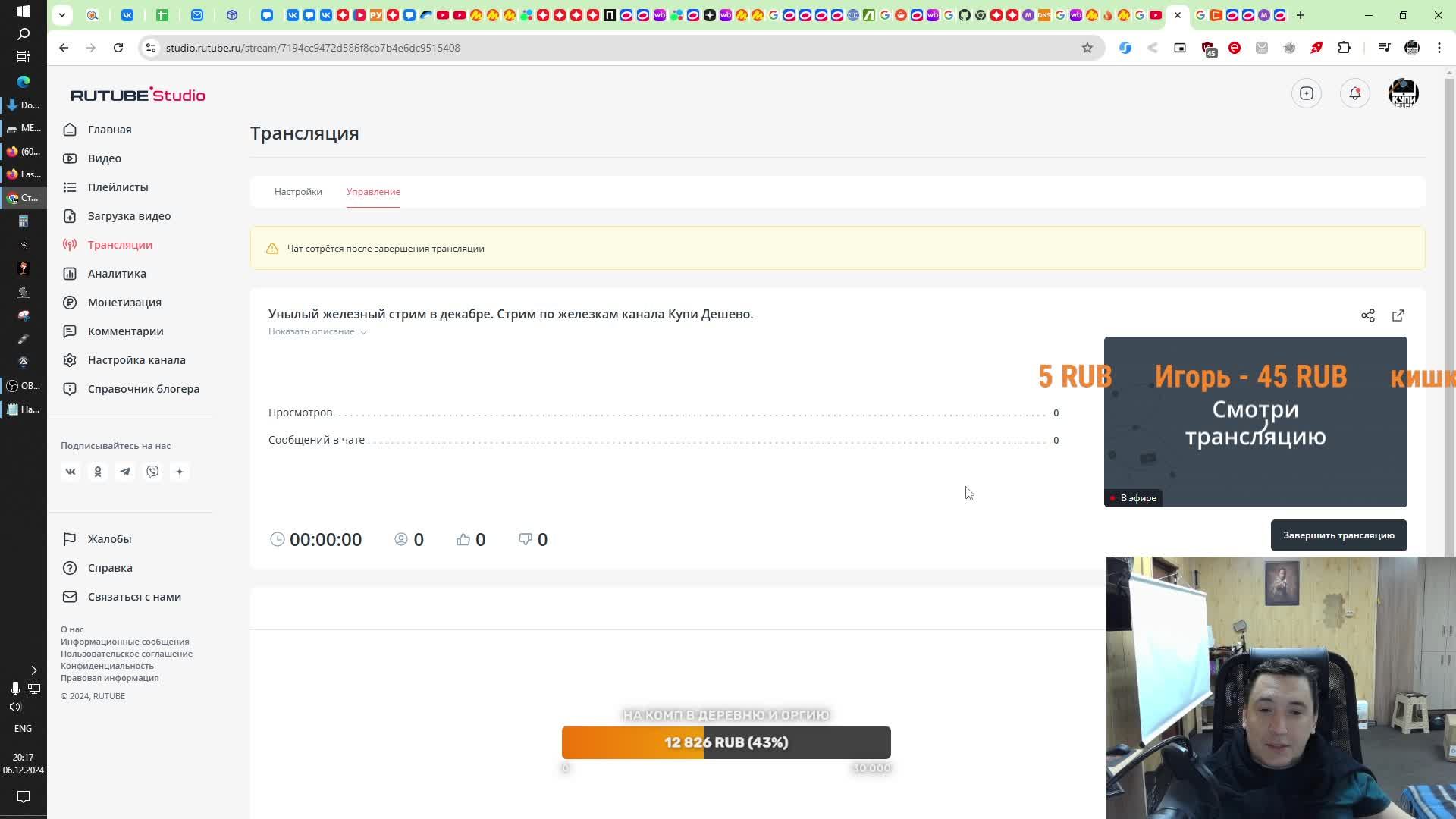Open the Viber social link icon
Screen dimensions: 1456x819
[x=152, y=472]
